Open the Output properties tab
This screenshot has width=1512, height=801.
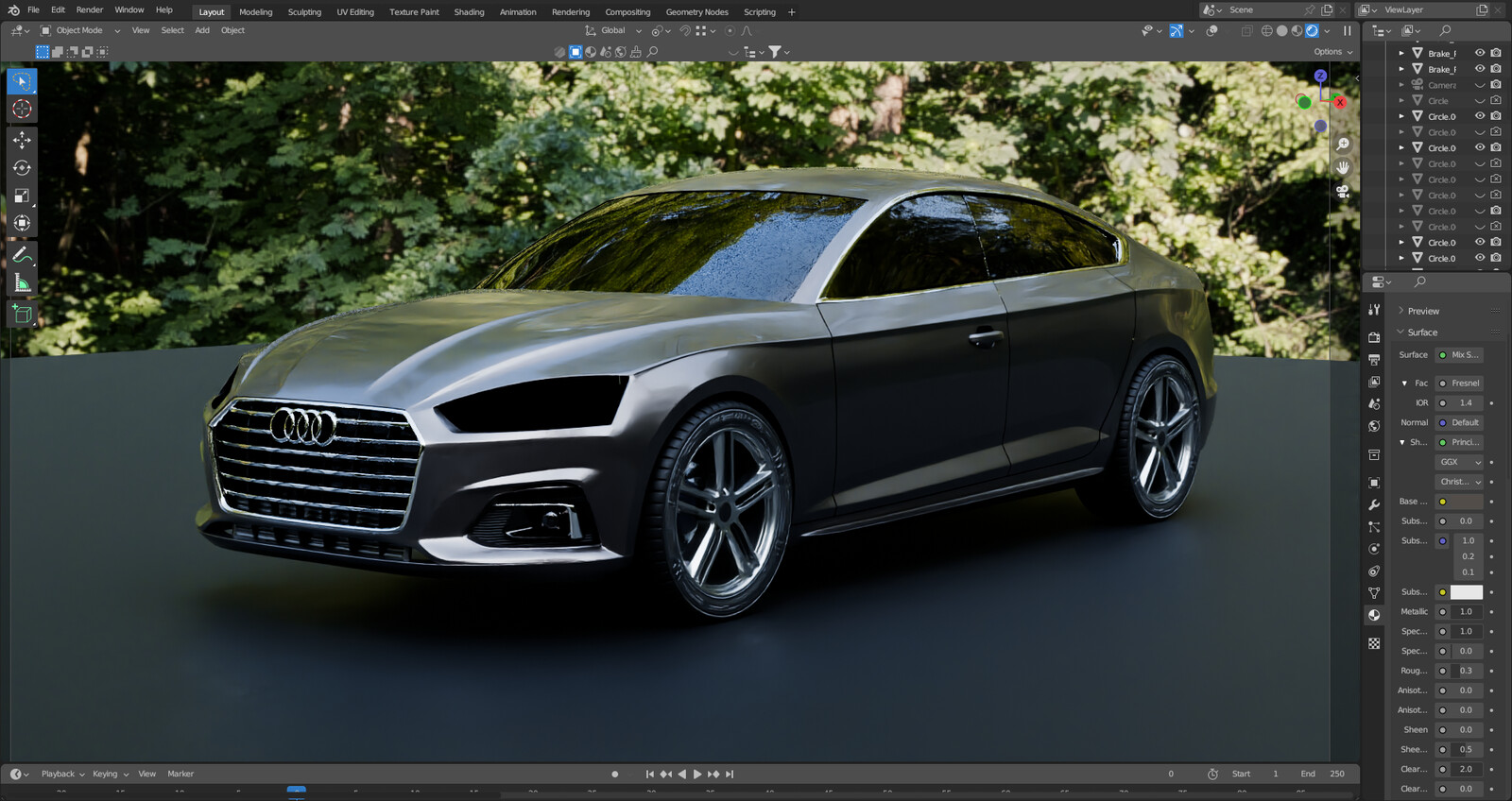tap(1374, 360)
